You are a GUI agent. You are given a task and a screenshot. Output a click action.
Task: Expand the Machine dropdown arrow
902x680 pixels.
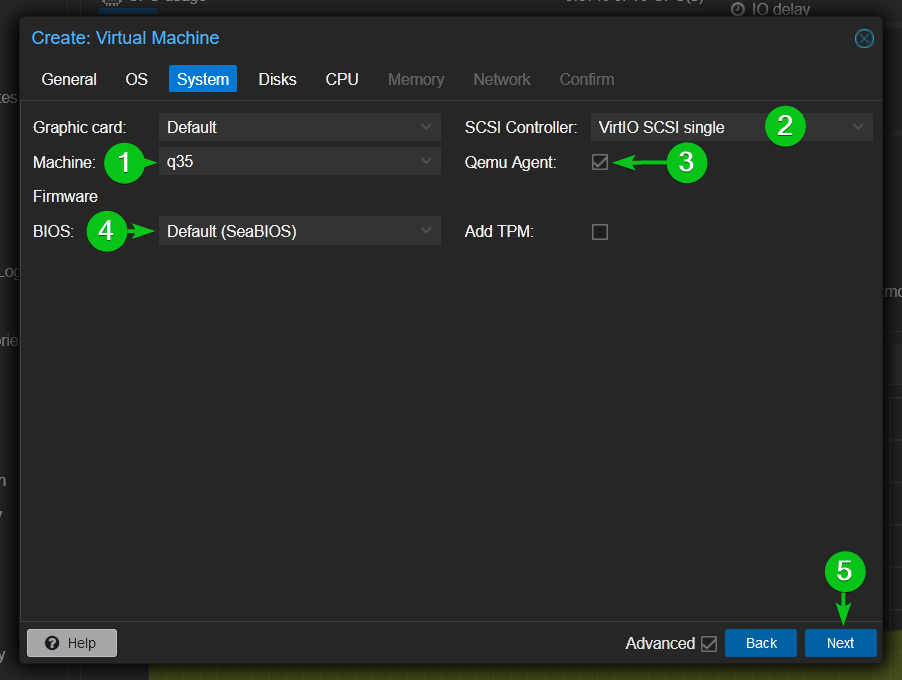pos(426,161)
